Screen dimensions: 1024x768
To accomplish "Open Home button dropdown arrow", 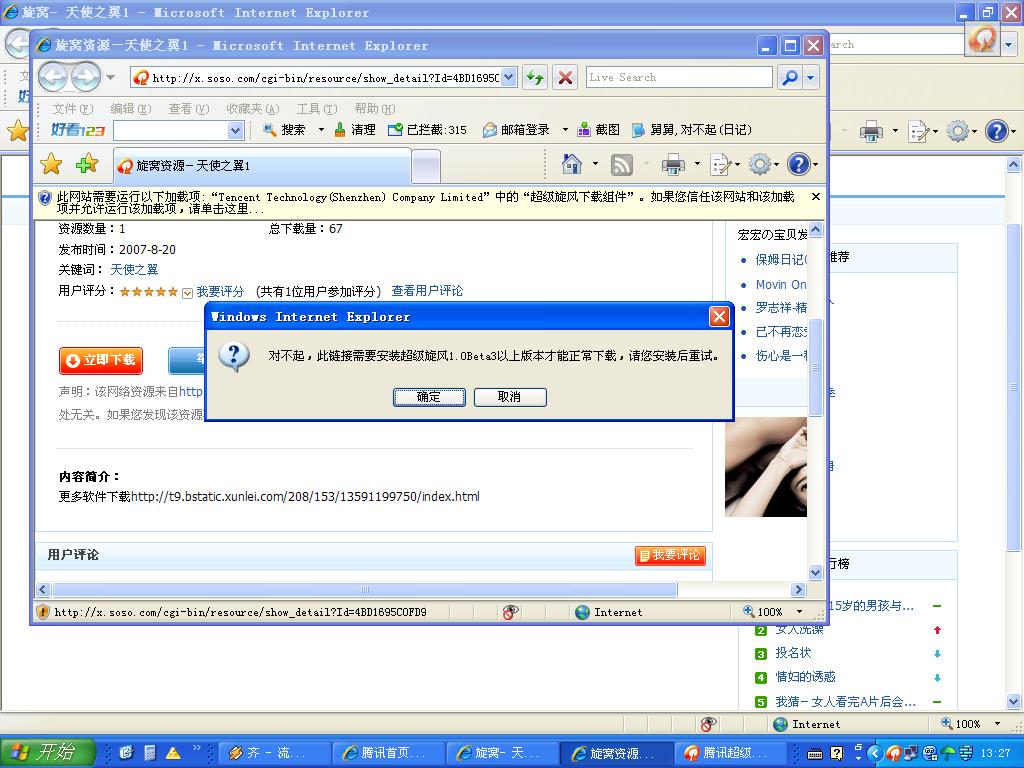I will click(595, 164).
